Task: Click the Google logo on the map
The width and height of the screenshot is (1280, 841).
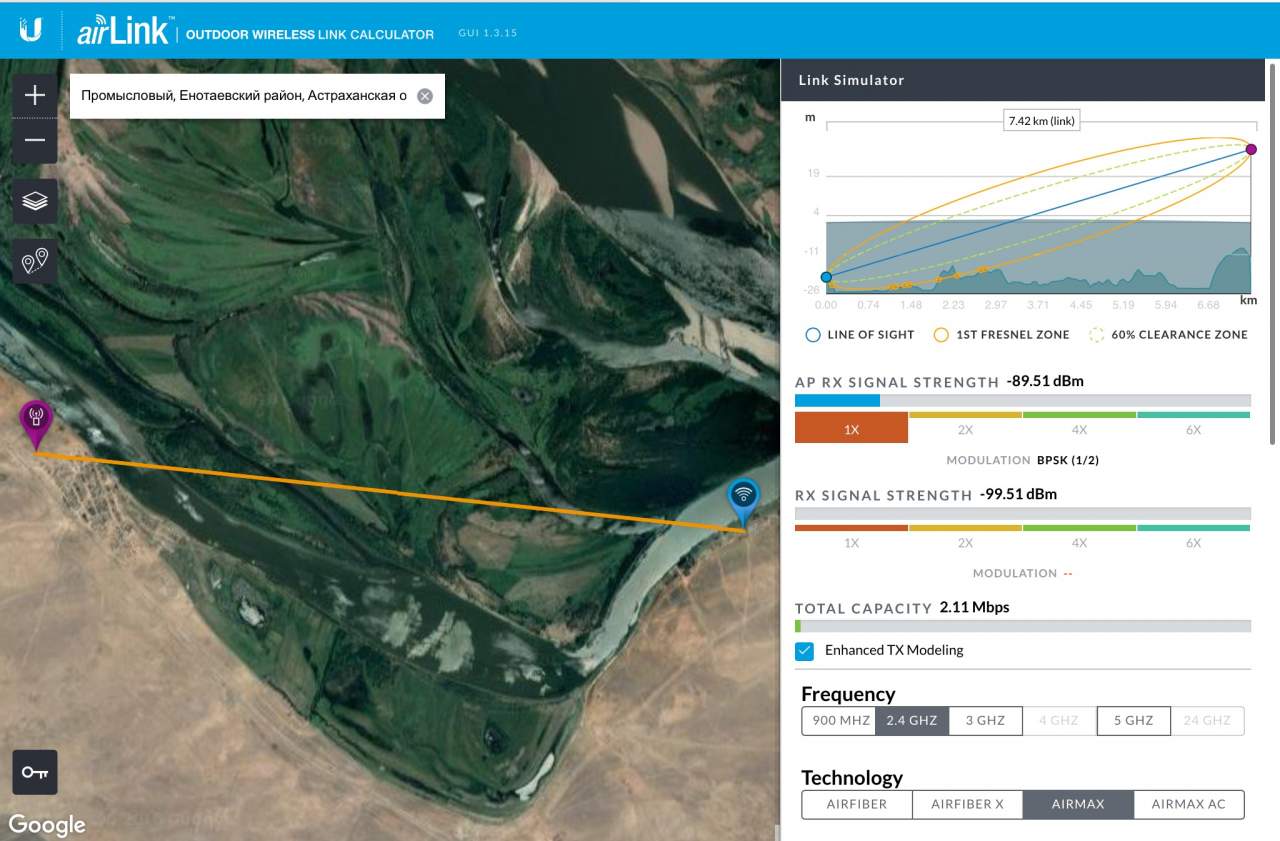Action: click(x=47, y=825)
